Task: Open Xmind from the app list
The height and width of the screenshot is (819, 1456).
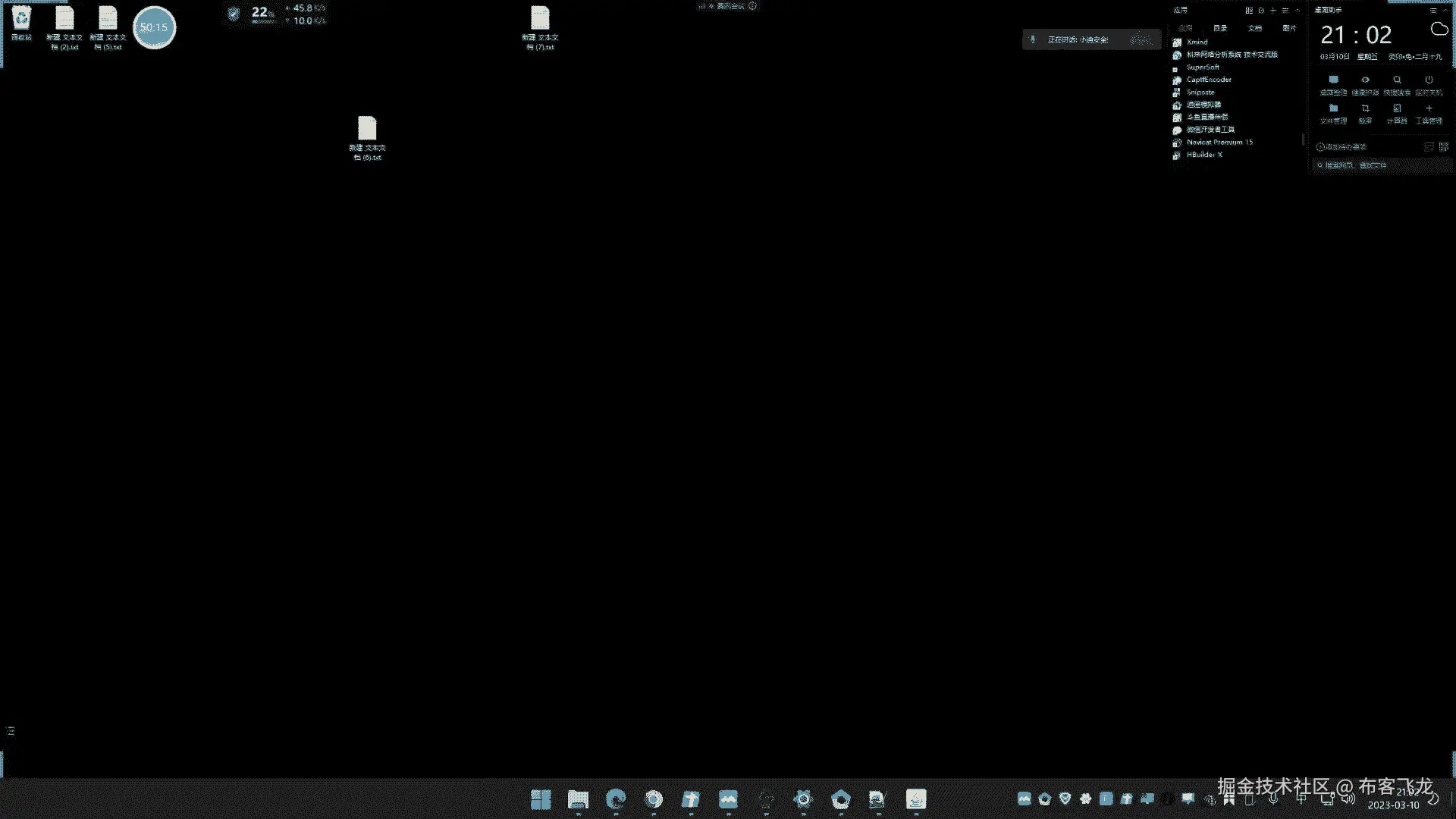Action: coord(1197,42)
